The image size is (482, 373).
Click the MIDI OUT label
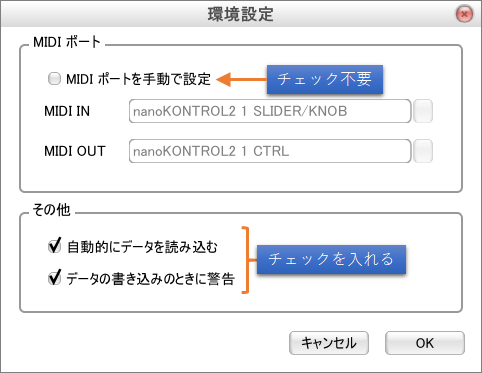[x=75, y=151]
